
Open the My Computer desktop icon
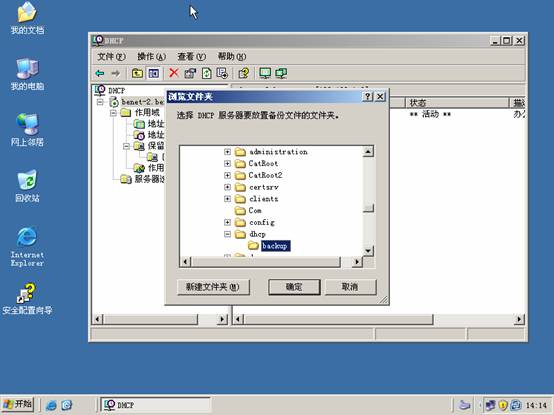[x=27, y=74]
